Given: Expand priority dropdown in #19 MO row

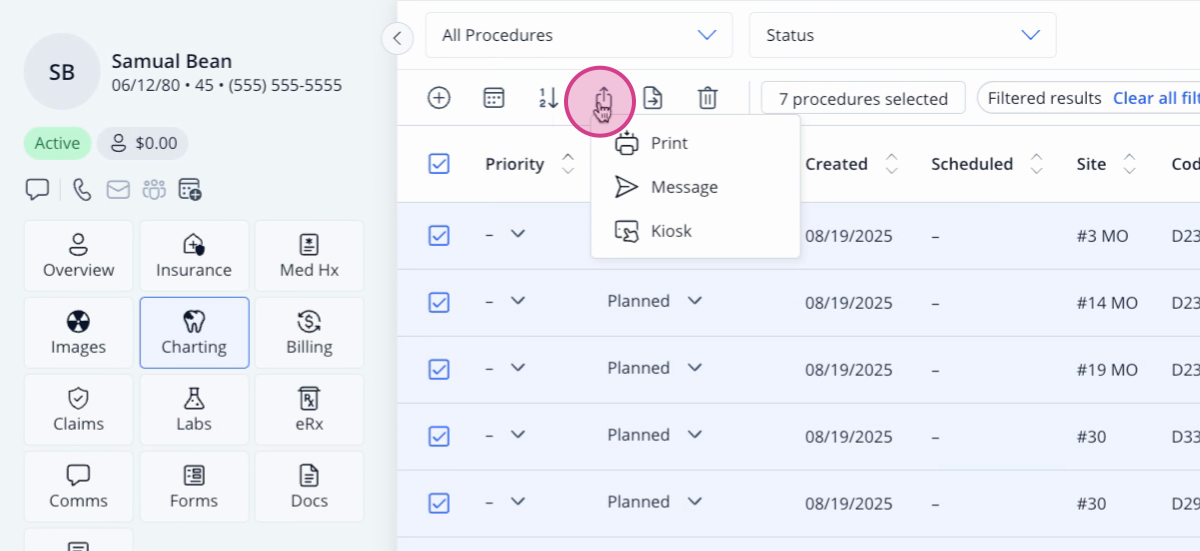Looking at the screenshot, I should pos(517,368).
